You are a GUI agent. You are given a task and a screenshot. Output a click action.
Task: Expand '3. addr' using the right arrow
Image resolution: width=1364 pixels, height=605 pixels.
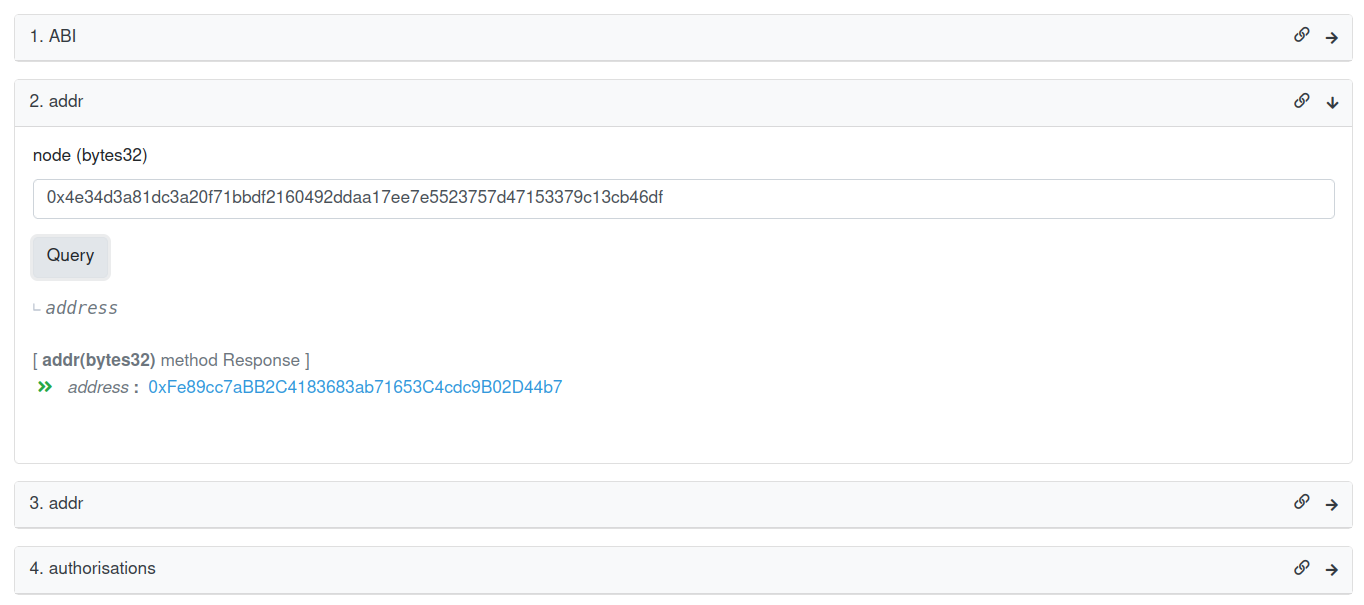click(x=1331, y=504)
